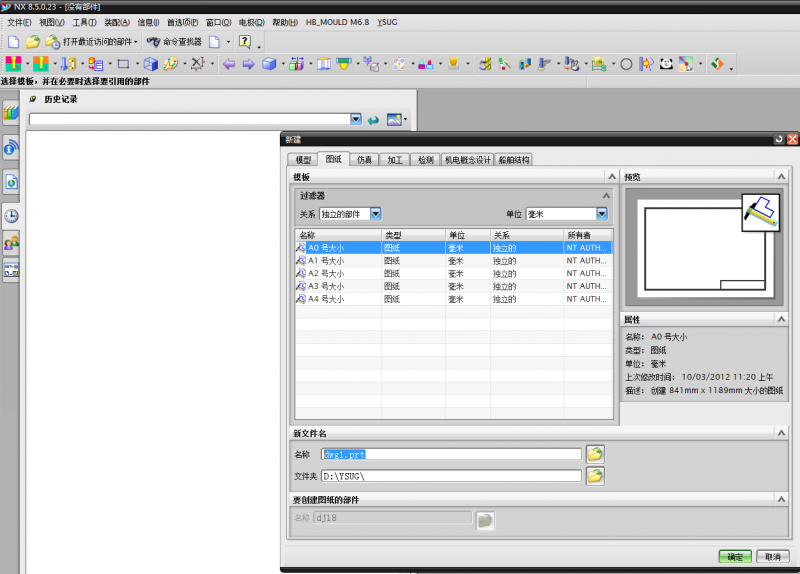Viewport: 800px width, 574px height.
Task: Click the Open folder icon in top toolbar
Action: pyautogui.click(x=33, y=41)
